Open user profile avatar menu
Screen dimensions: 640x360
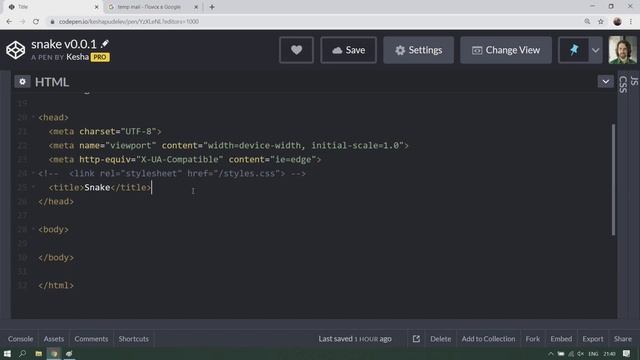pos(622,50)
